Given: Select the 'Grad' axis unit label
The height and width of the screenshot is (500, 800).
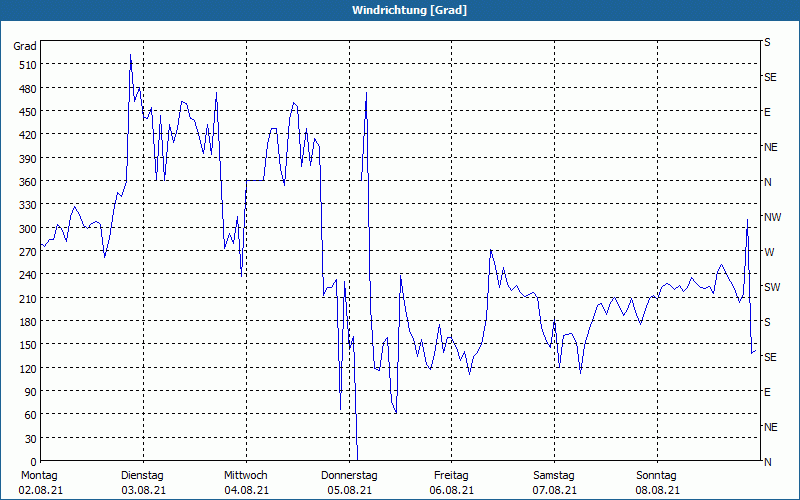Looking at the screenshot, I should 25,46.
